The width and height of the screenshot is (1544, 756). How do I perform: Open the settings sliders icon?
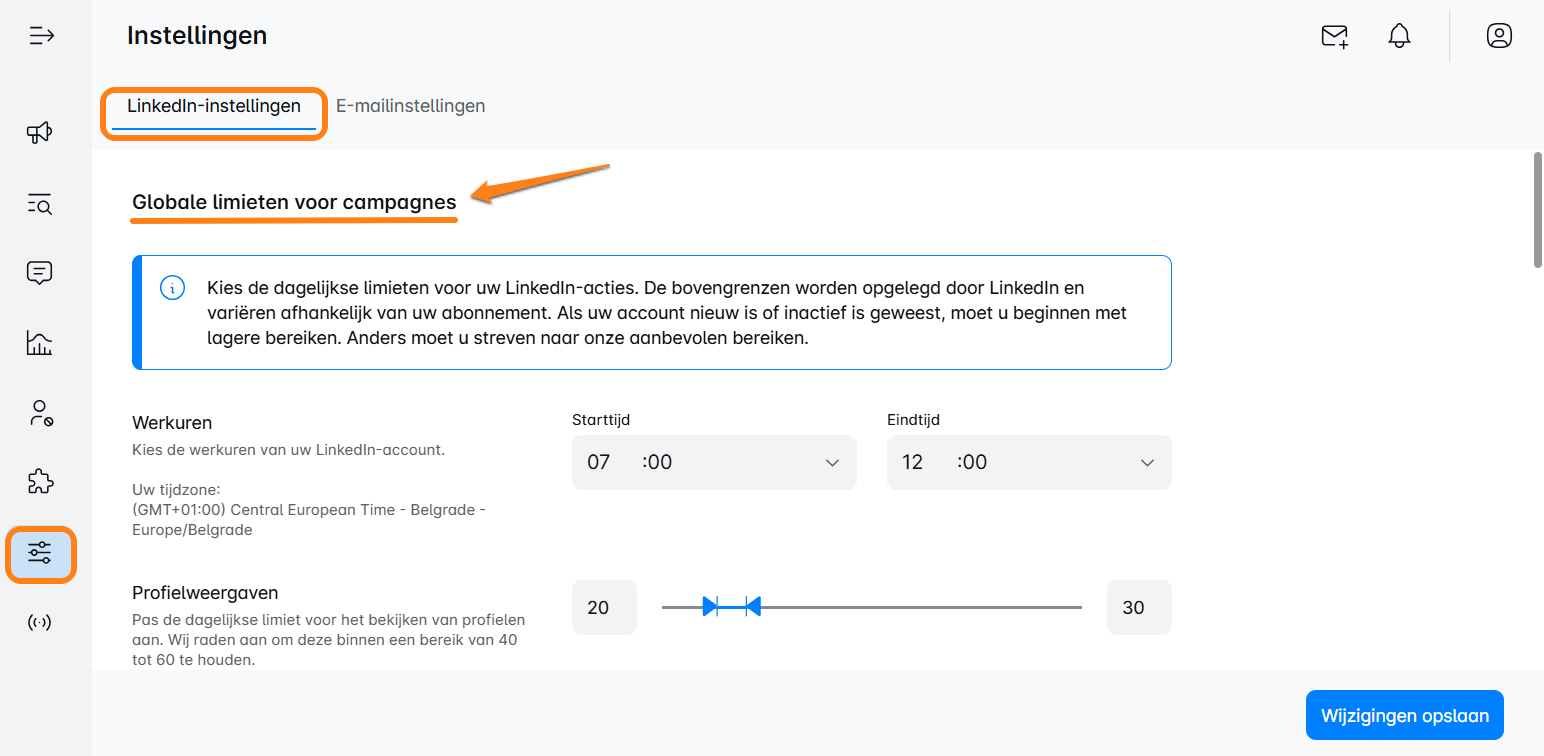pyautogui.click(x=40, y=553)
